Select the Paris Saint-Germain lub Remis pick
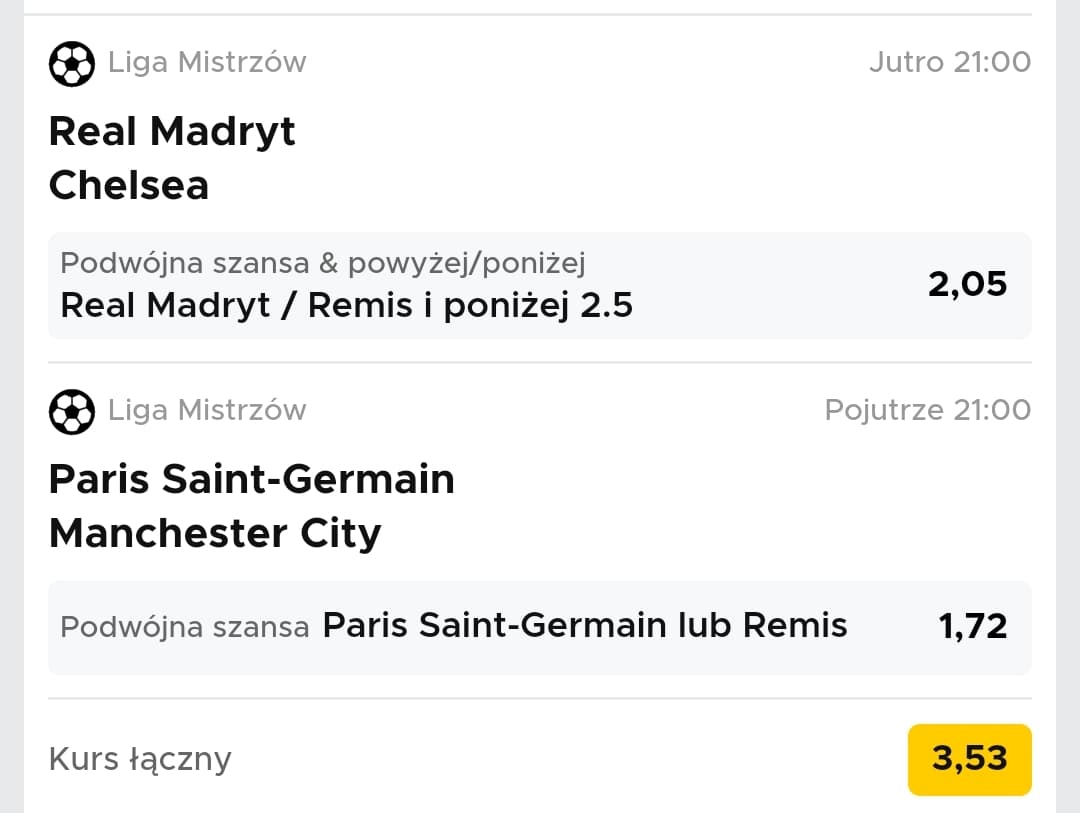 (x=585, y=626)
